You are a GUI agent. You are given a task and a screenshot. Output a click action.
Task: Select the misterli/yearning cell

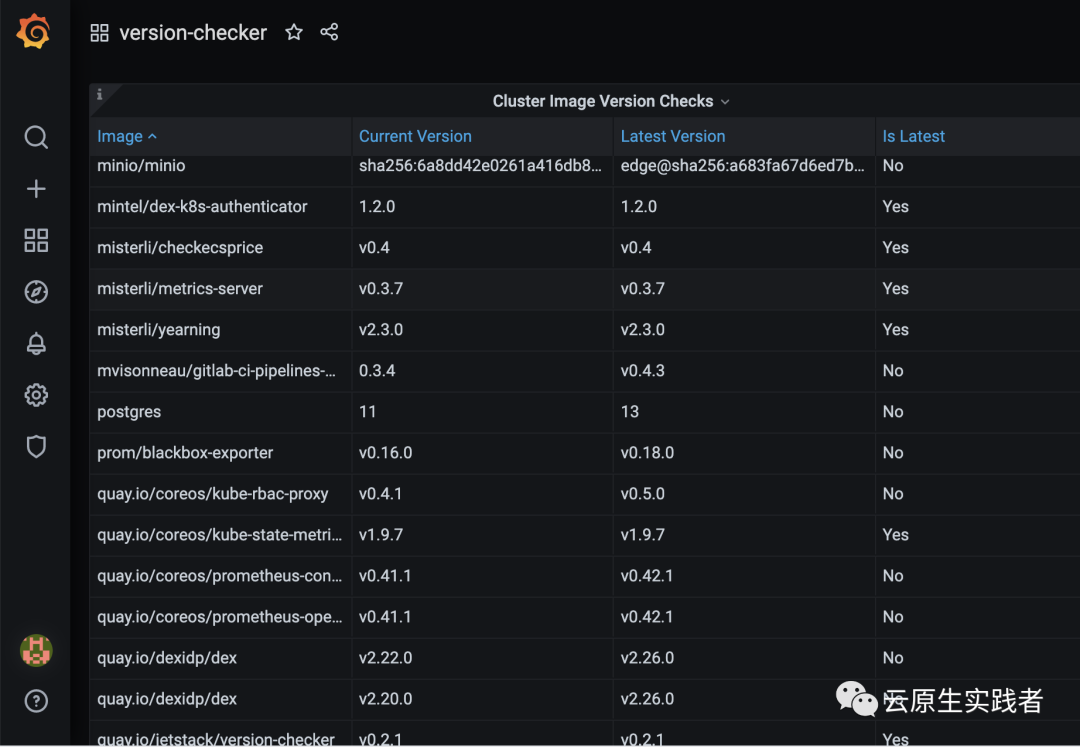point(220,330)
